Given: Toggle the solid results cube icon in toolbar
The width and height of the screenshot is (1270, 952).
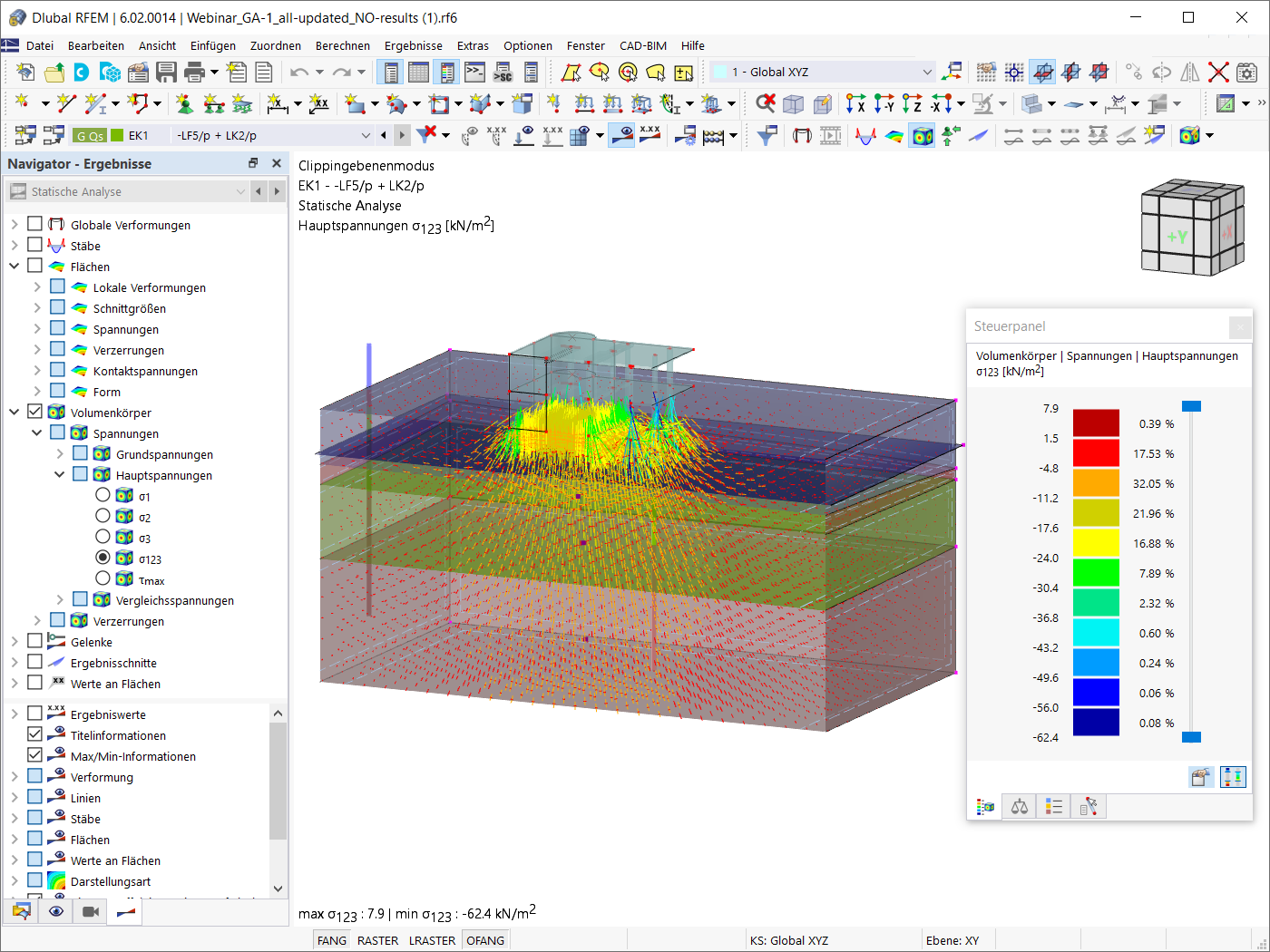Looking at the screenshot, I should 923,136.
